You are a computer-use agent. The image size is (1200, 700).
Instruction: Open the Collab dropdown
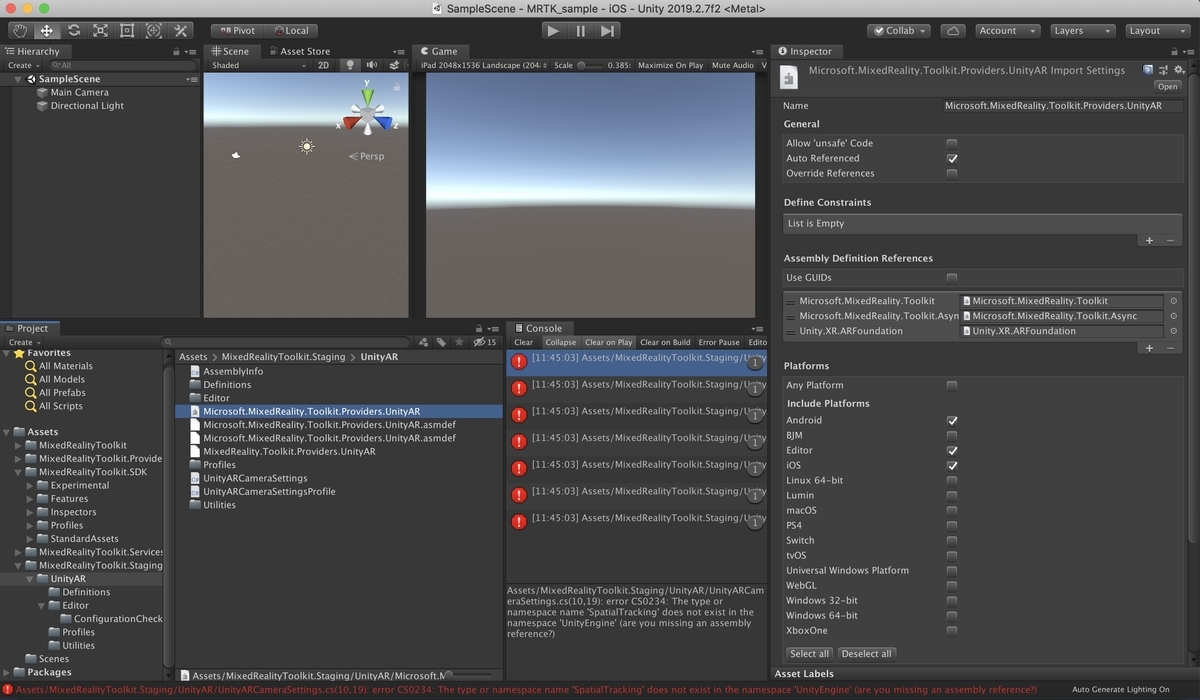(899, 31)
